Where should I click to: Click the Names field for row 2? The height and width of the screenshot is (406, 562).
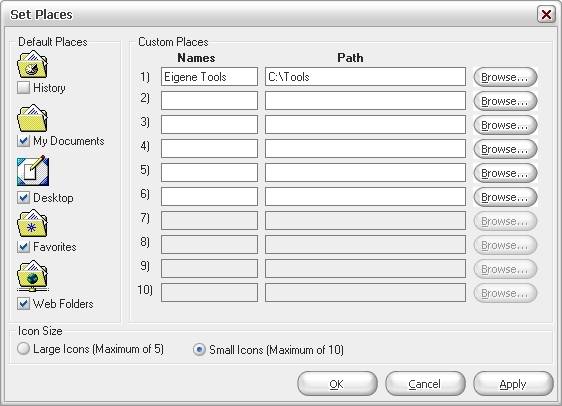click(x=209, y=100)
